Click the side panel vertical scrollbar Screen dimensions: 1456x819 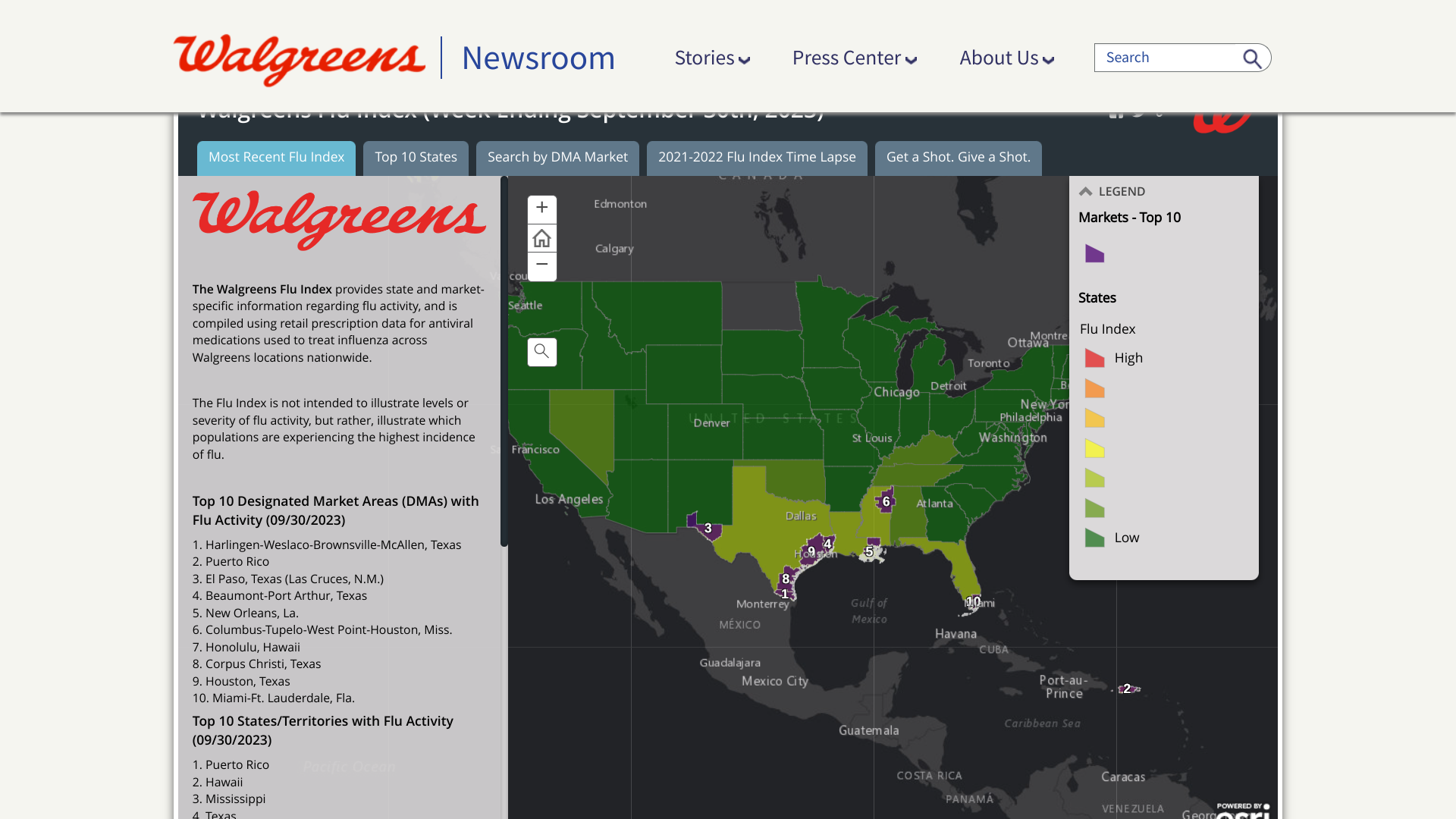coord(504,361)
